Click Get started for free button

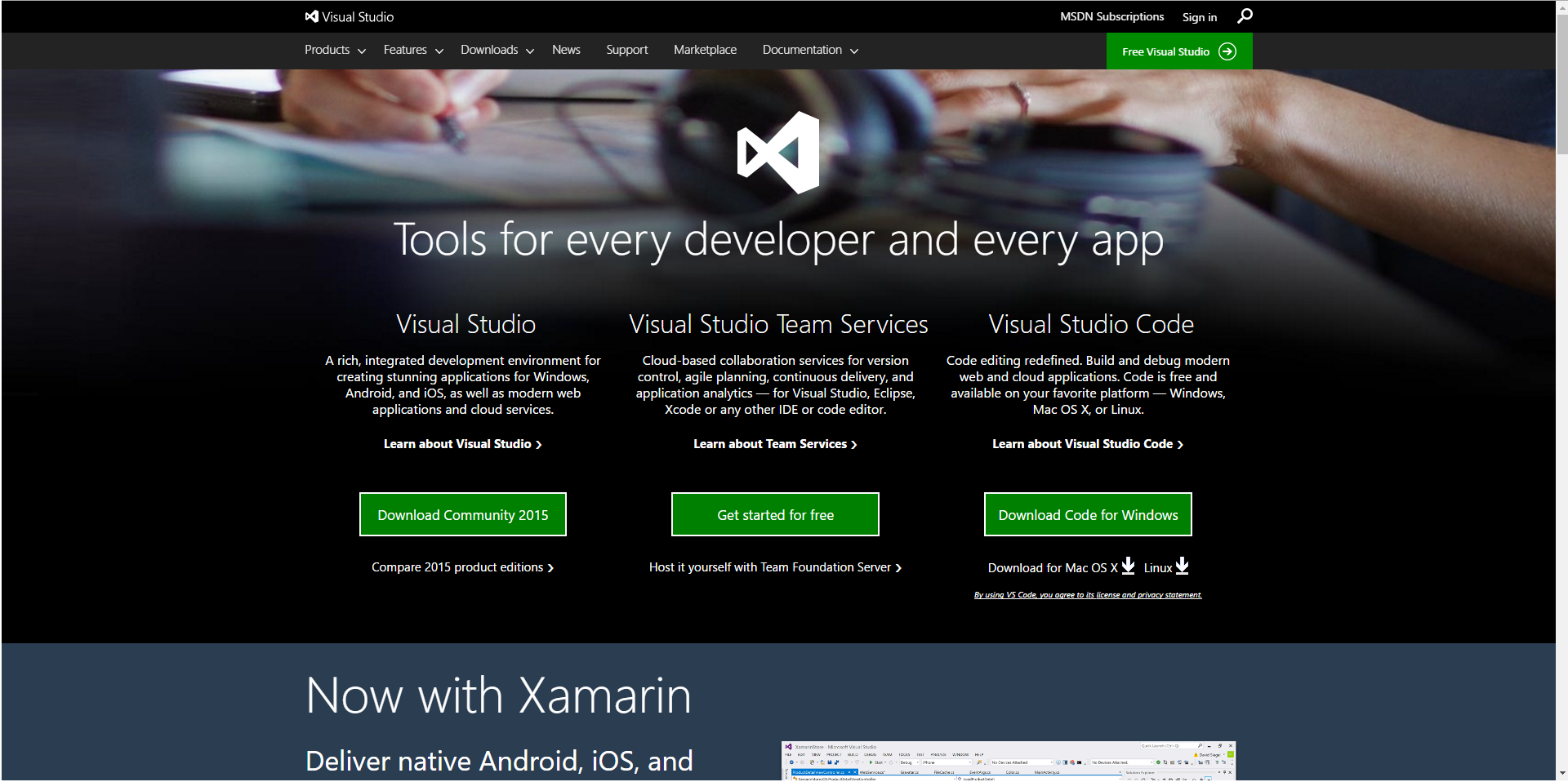click(x=775, y=514)
